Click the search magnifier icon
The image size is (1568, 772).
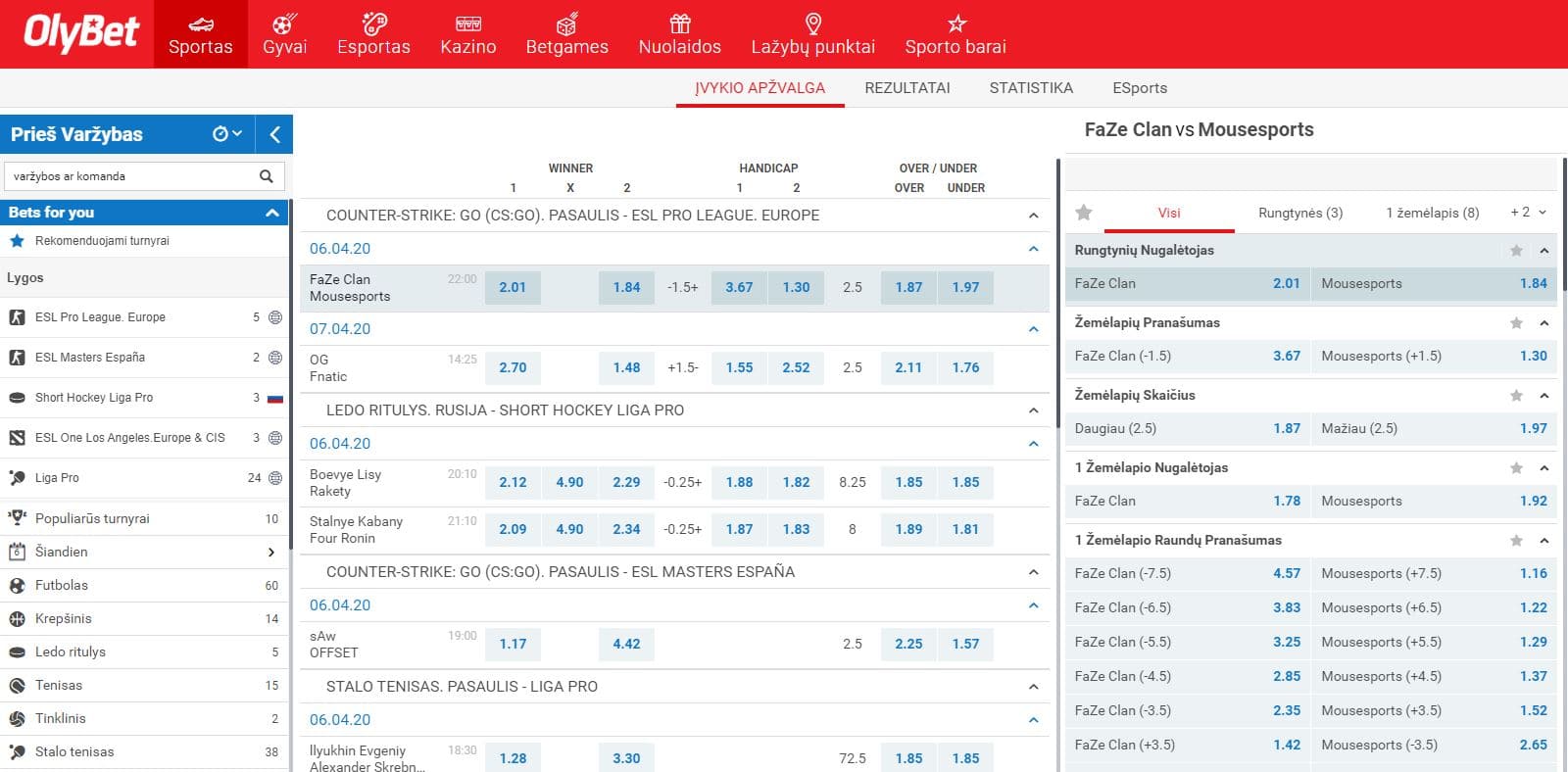pyautogui.click(x=267, y=176)
